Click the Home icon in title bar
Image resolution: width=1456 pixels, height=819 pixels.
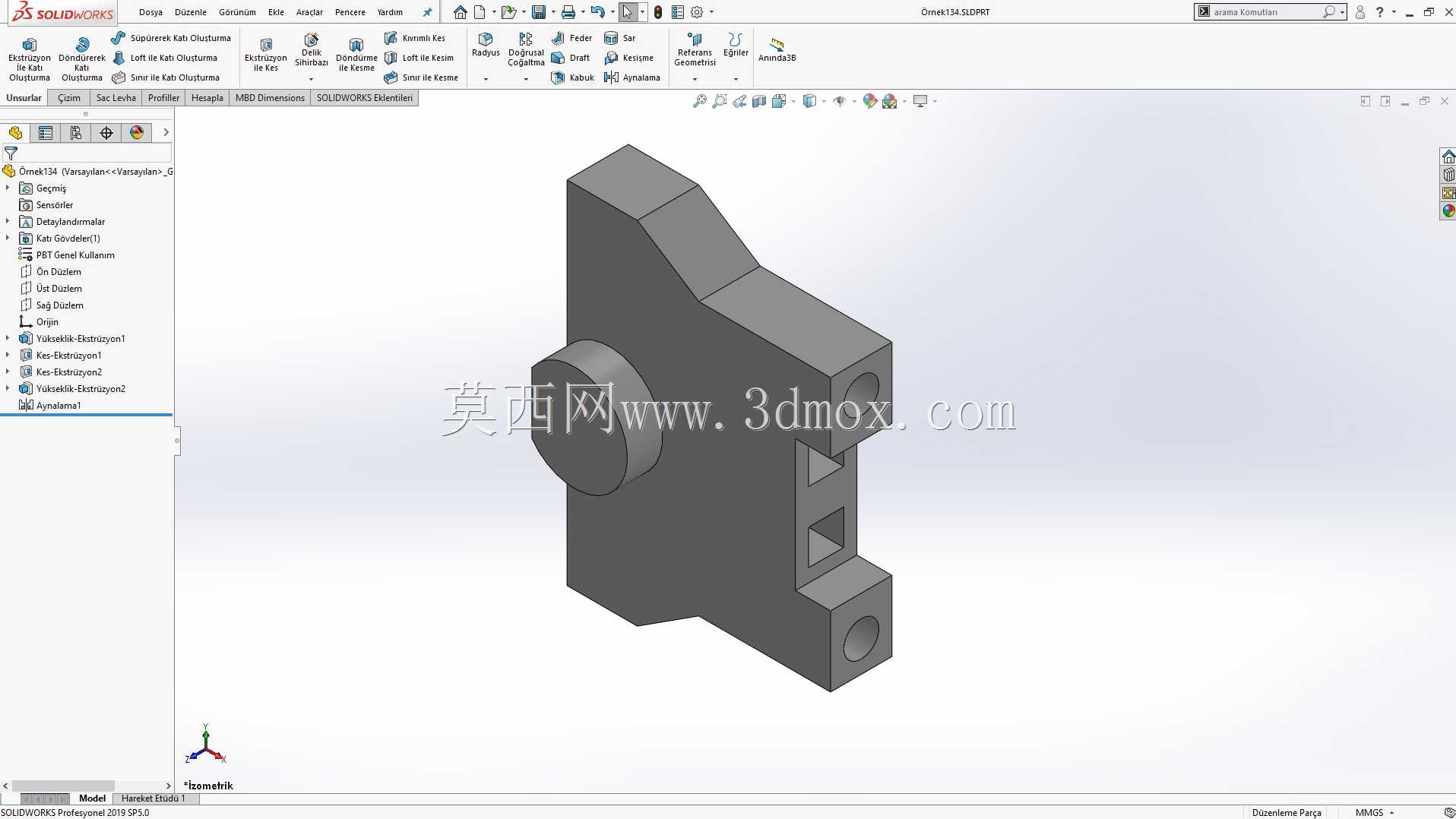(461, 12)
